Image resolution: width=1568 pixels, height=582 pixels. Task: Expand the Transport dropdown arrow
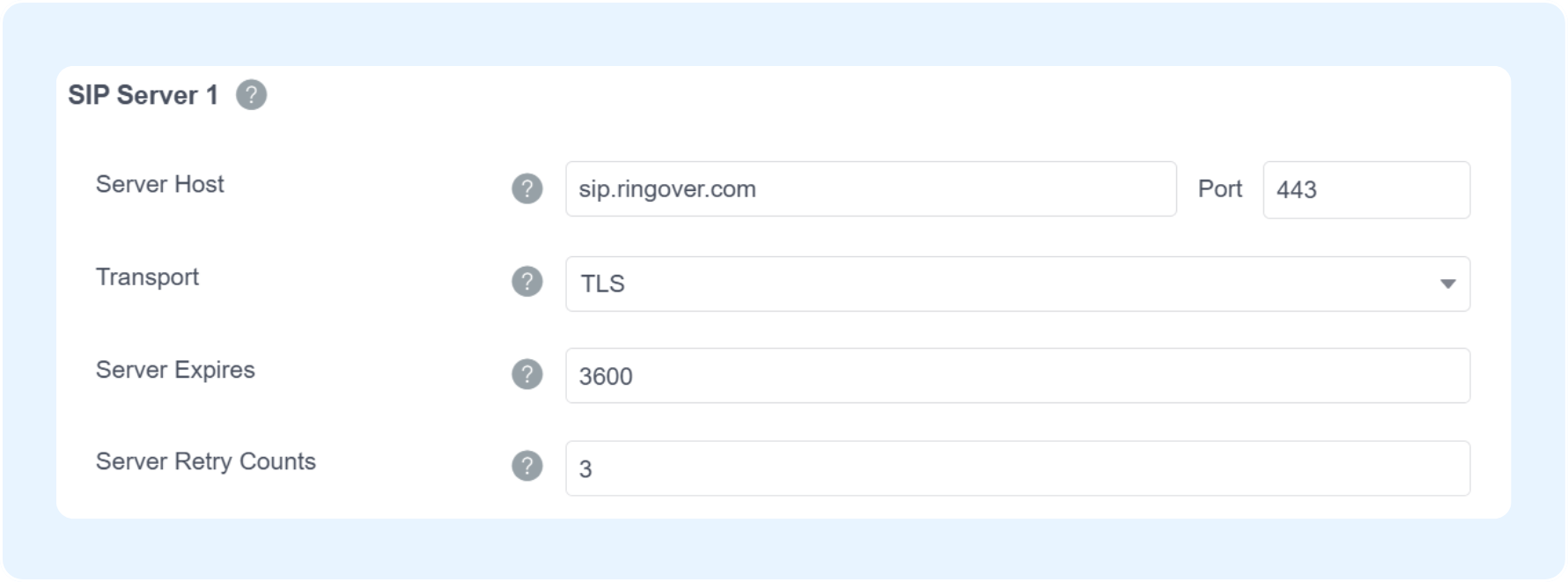[1447, 284]
